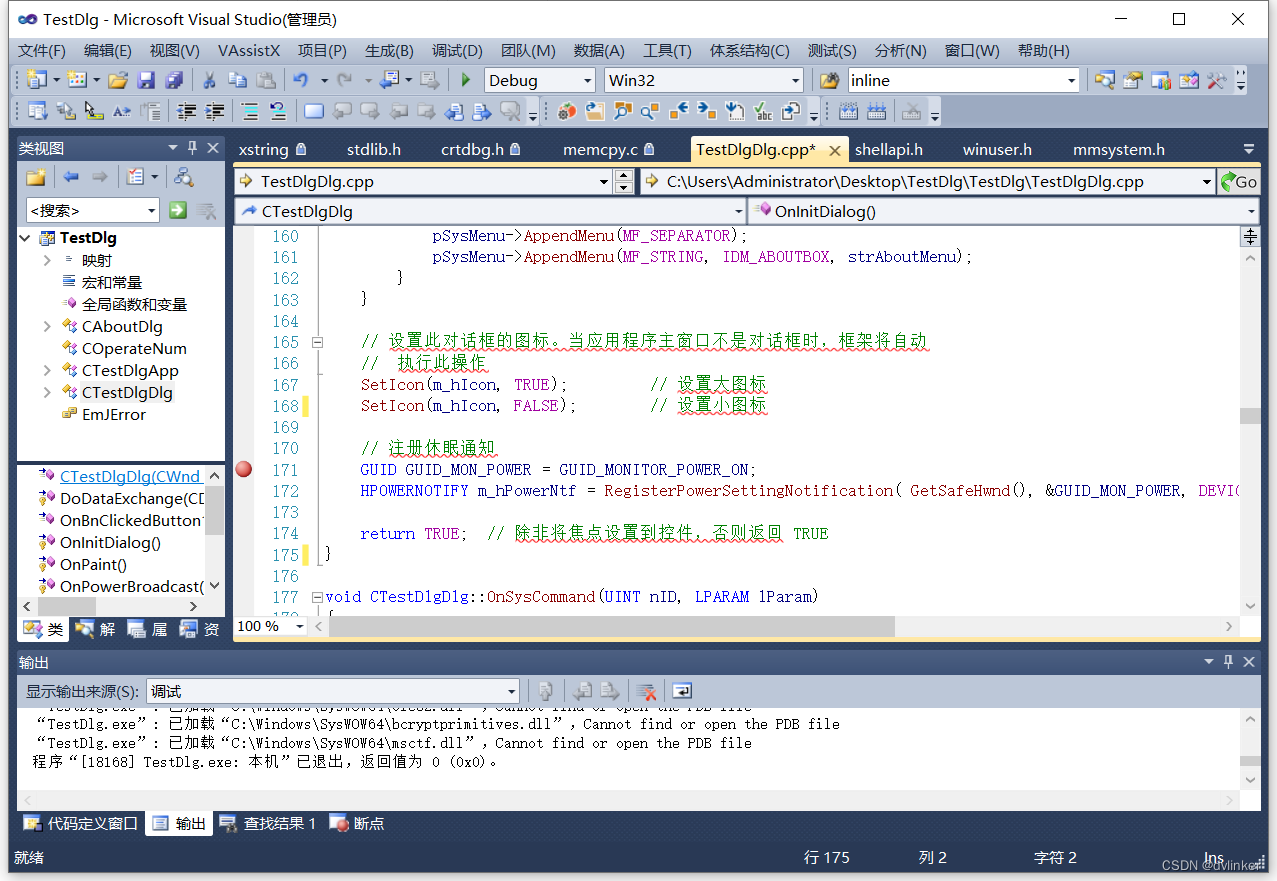Click the Go button in the navigation bar
1277x881 pixels.
[x=1238, y=181]
